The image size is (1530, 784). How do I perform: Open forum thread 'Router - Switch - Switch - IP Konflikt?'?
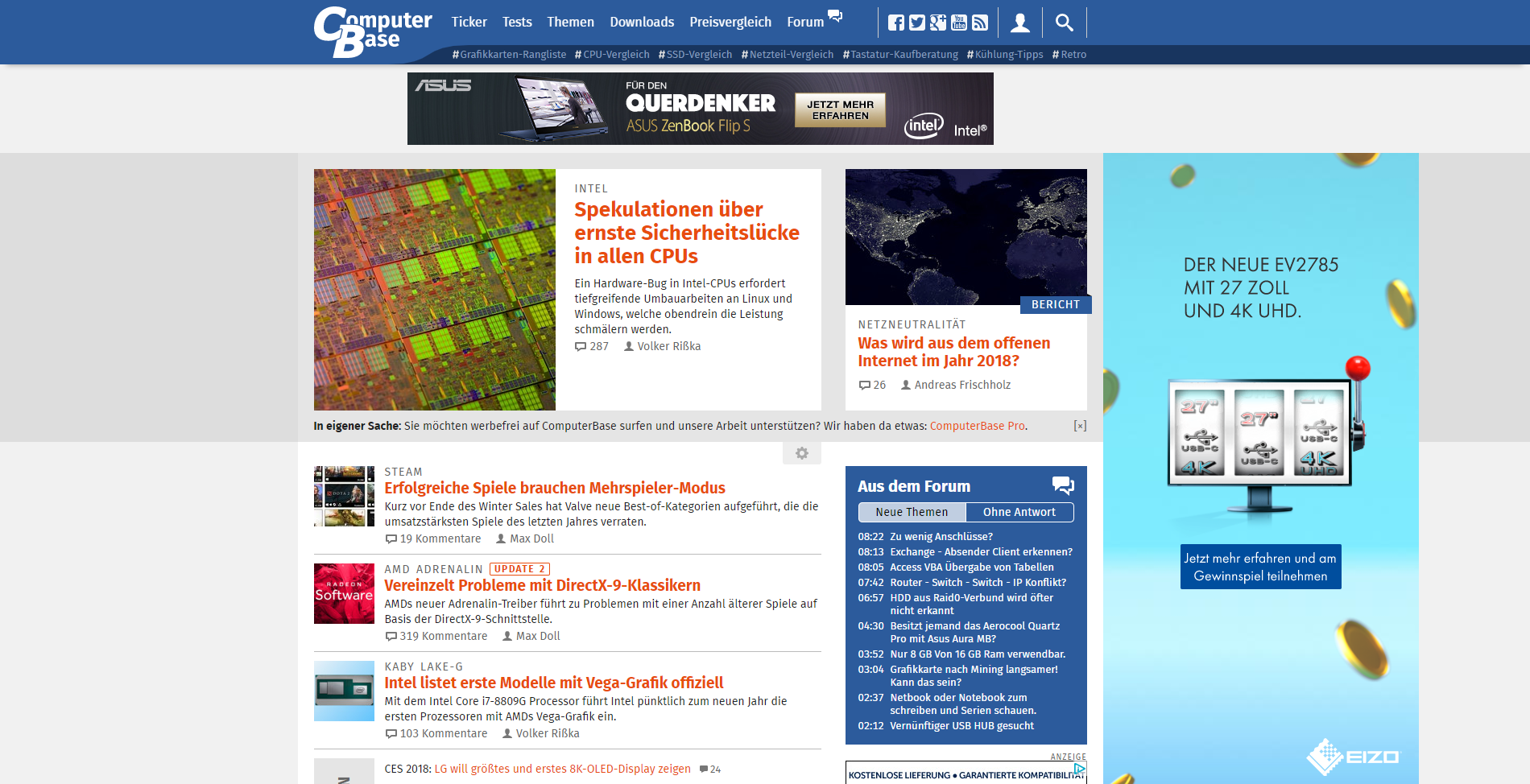coord(978,583)
